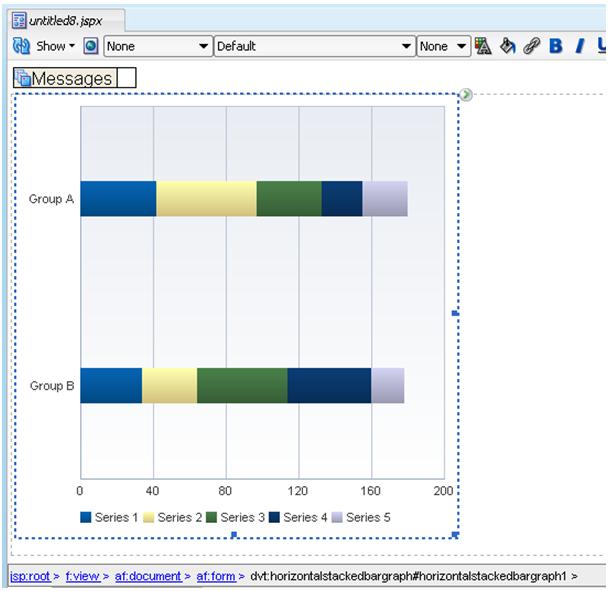The height and width of the screenshot is (591, 611).
Task: Click the browser preview globe icon
Action: 91,46
